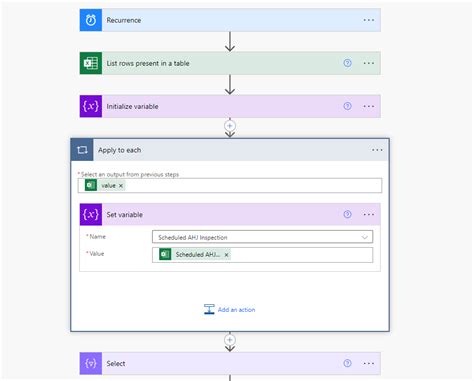This screenshot has width=474, height=381.
Task: Click the Set variable purple icon
Action: tap(91, 214)
